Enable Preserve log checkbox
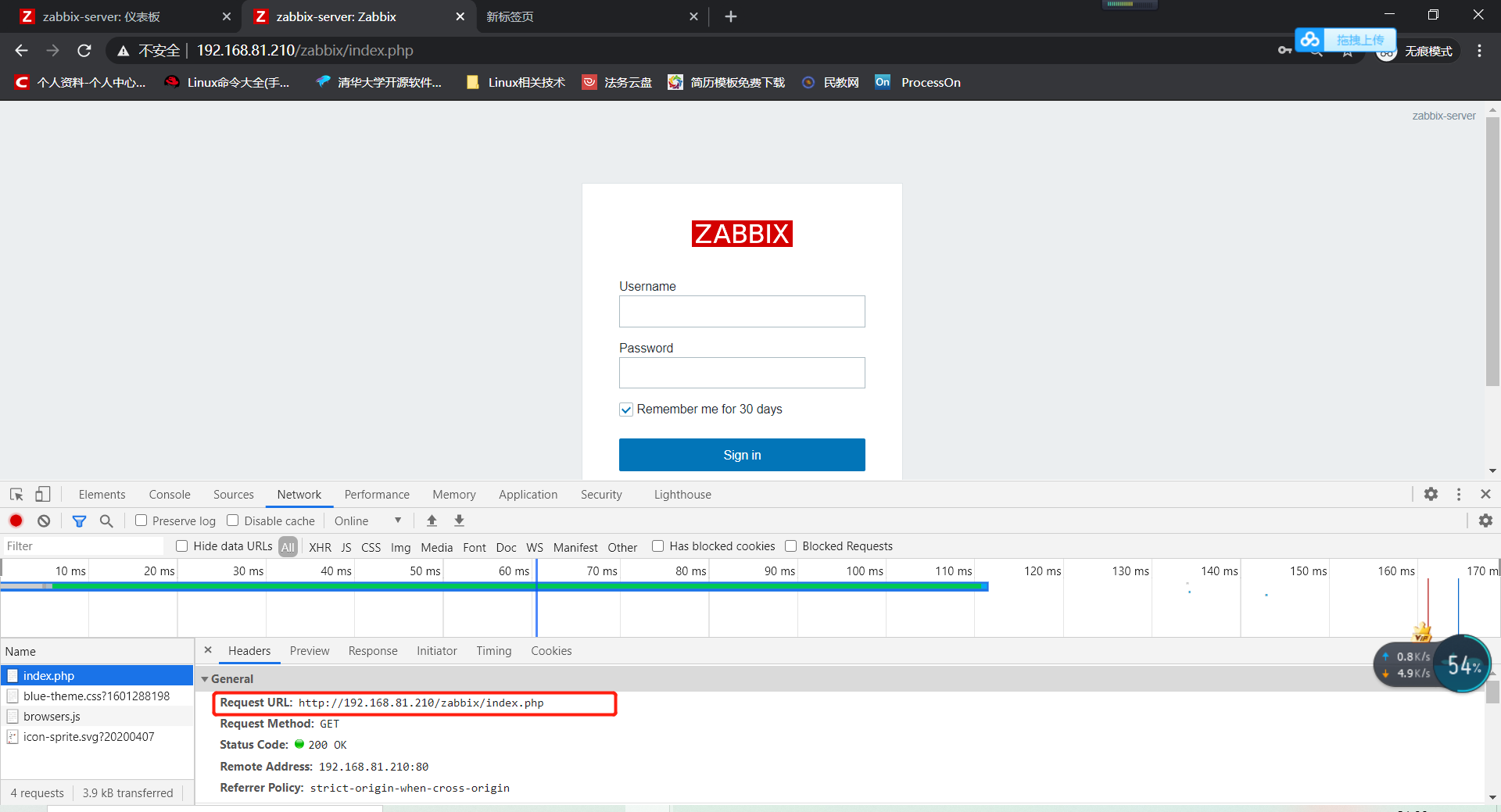The width and height of the screenshot is (1501, 812). point(142,520)
